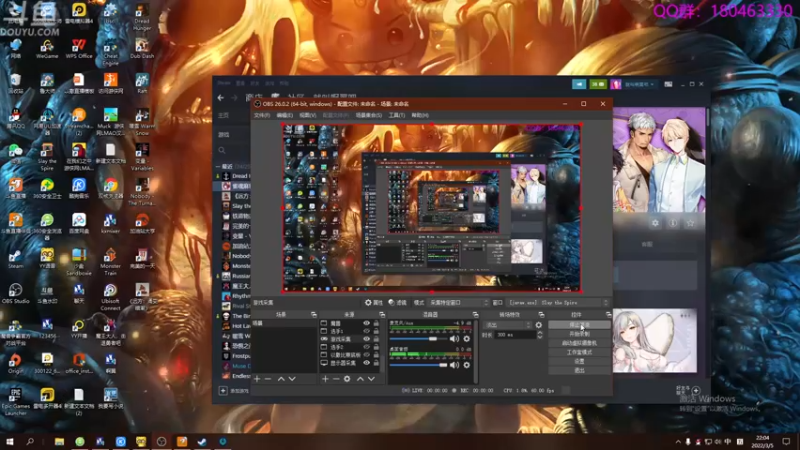This screenshot has width=800, height=450.
Task: Open the OBS Help menu
Action: point(420,115)
